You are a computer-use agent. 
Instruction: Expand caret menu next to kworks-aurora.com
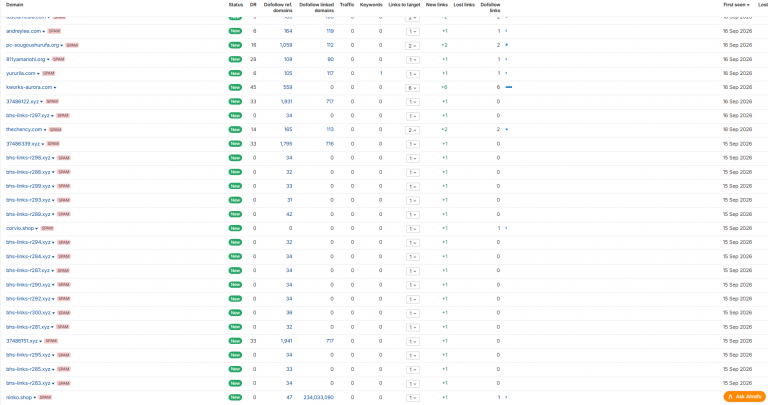point(55,88)
